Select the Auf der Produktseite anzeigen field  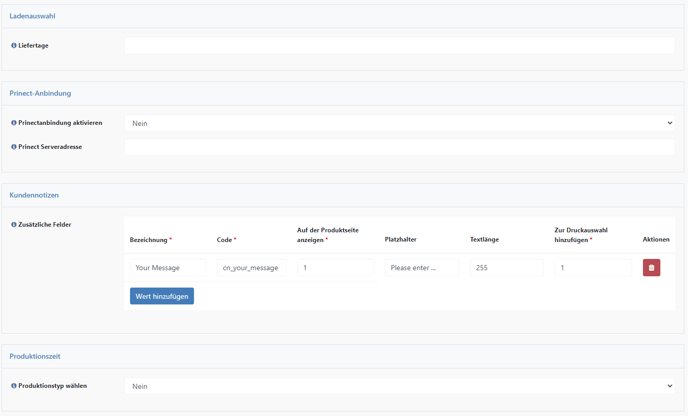336,268
